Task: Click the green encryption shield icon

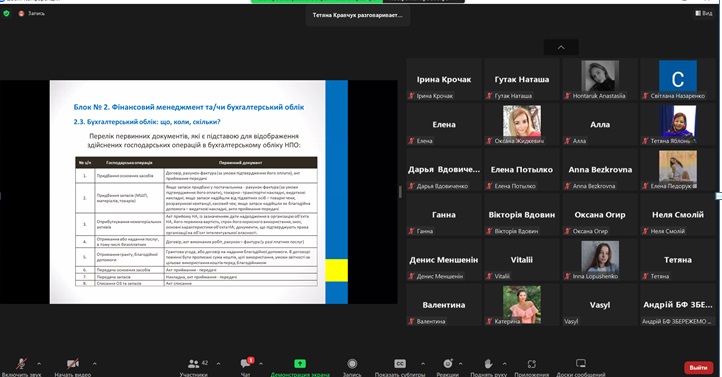Action: pos(6,13)
